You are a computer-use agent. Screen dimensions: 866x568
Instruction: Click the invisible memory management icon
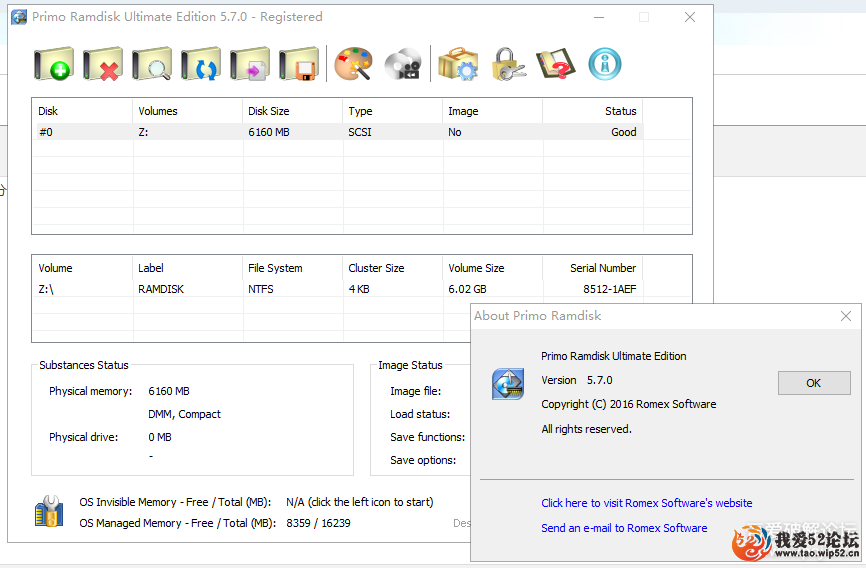49,511
